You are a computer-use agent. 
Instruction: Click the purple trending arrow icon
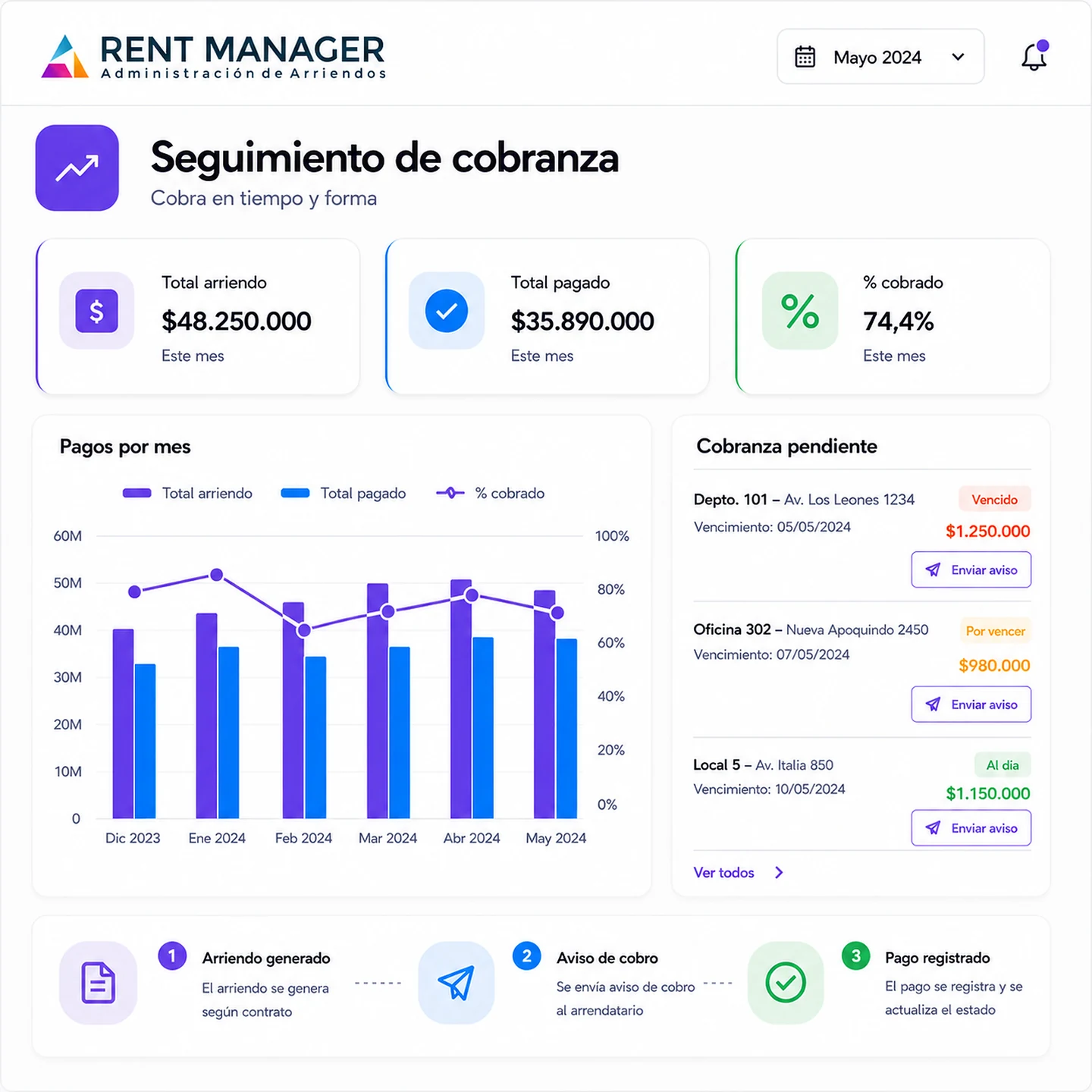(x=77, y=168)
